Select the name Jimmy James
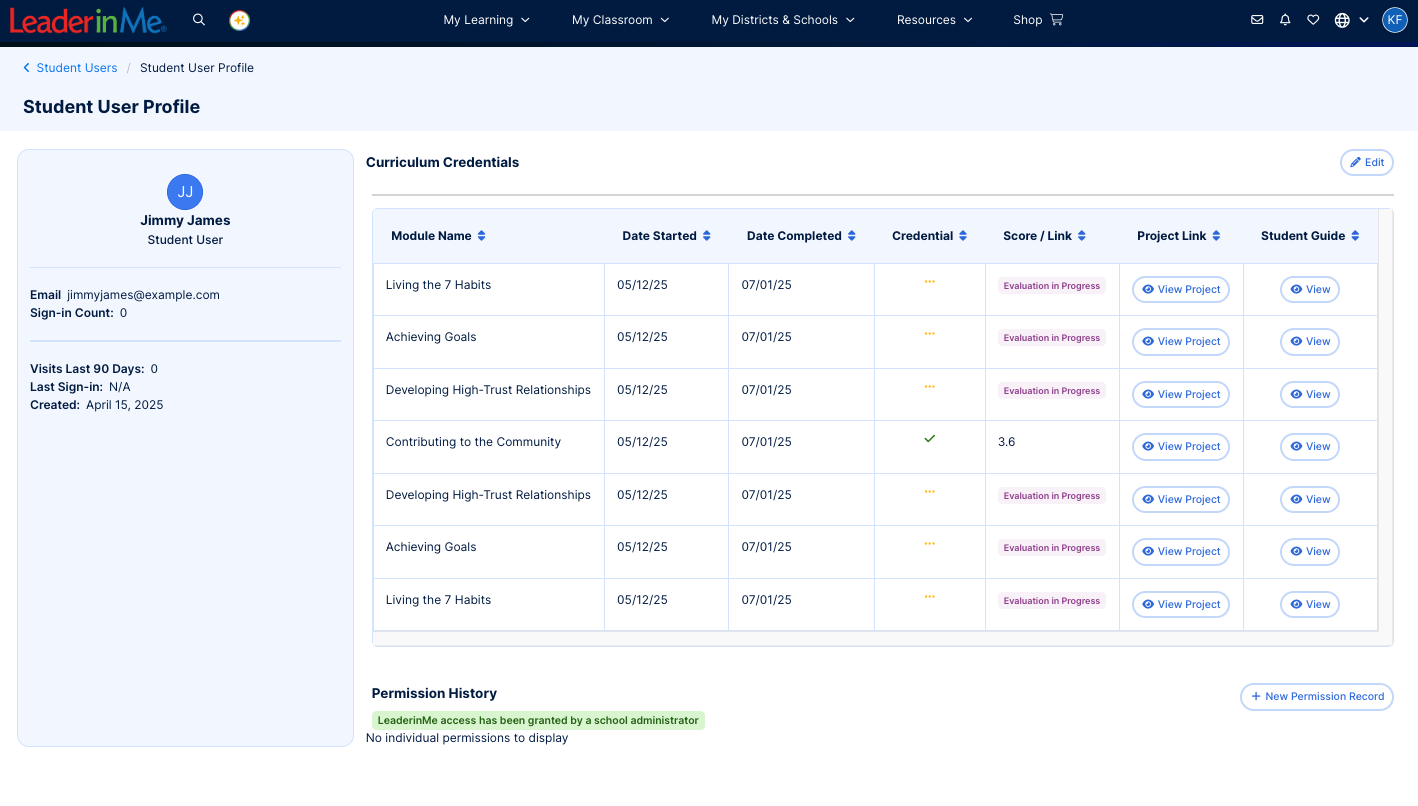The height and width of the screenshot is (806, 1418). click(185, 220)
